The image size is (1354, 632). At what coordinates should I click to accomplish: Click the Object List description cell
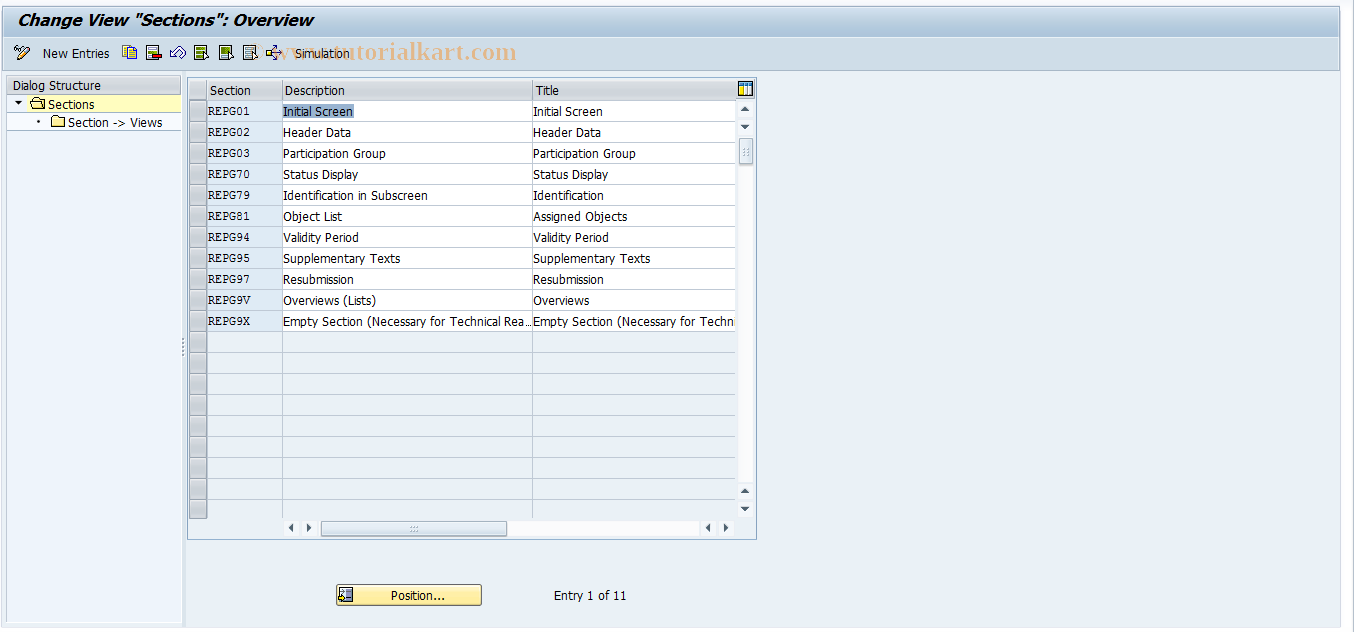pos(407,216)
